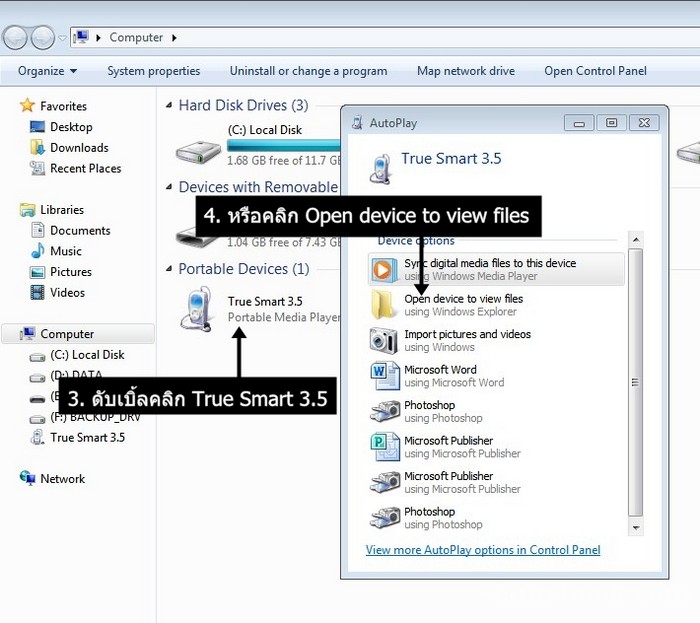The width and height of the screenshot is (700, 623).
Task: Click Uninstall or change a program
Action: (x=308, y=71)
